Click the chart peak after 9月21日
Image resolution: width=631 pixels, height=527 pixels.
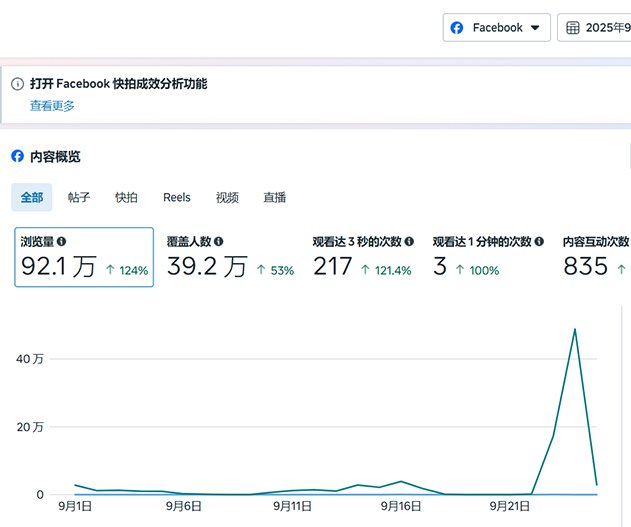tap(574, 329)
